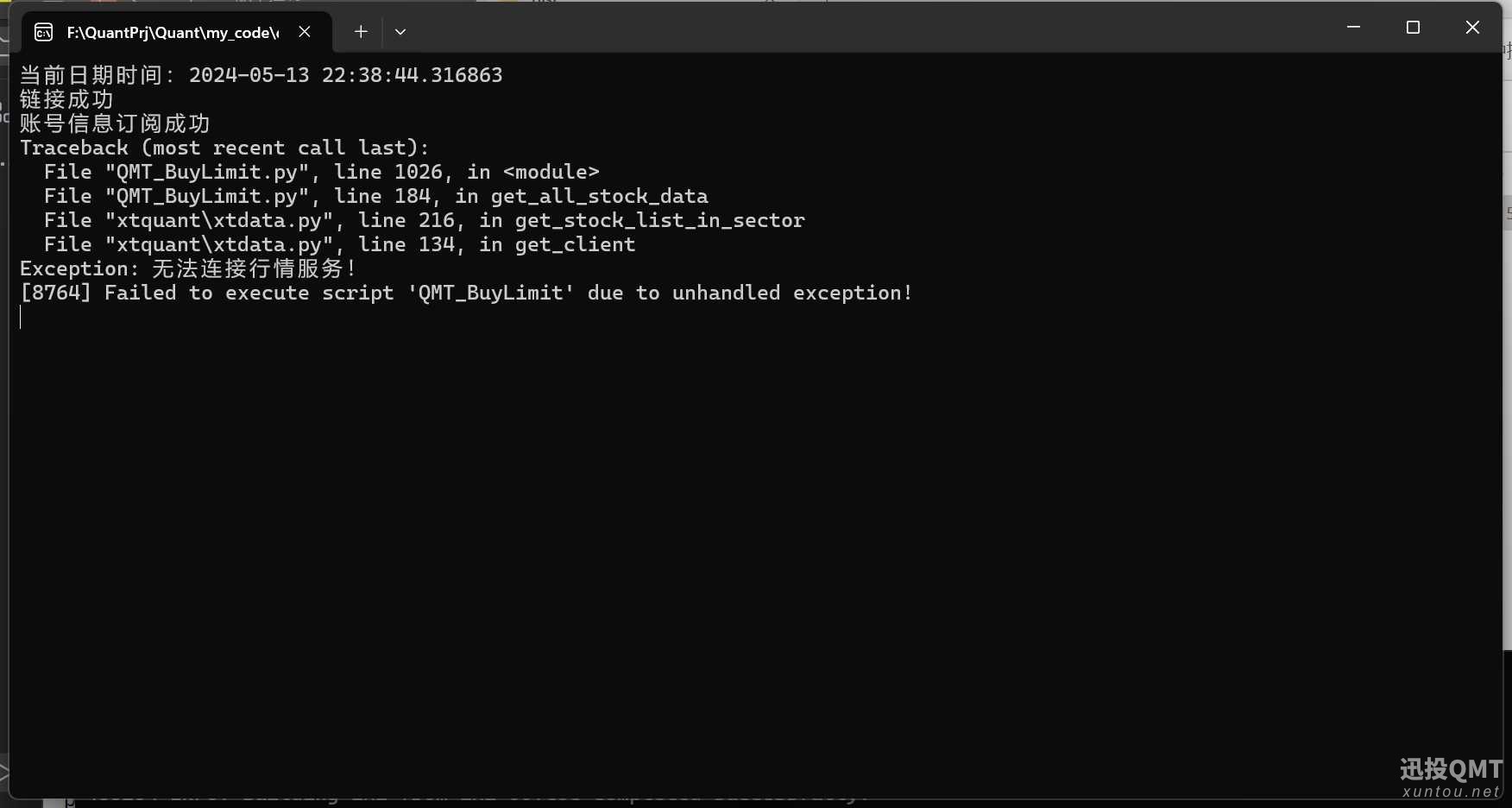1512x808 pixels.
Task: Click the Traceback (most recent call last) line
Action: (224, 148)
